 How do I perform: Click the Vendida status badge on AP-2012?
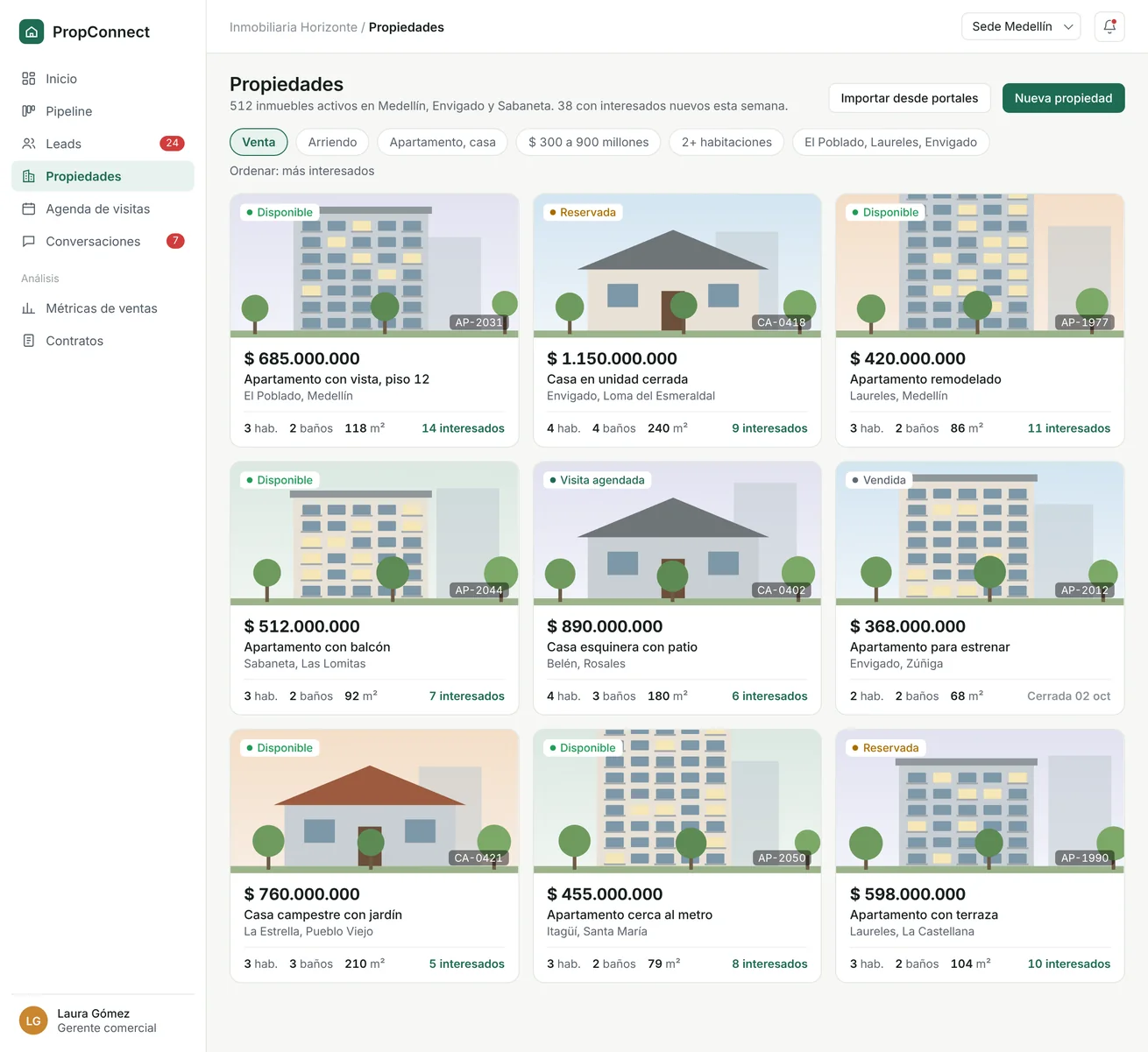pos(879,480)
